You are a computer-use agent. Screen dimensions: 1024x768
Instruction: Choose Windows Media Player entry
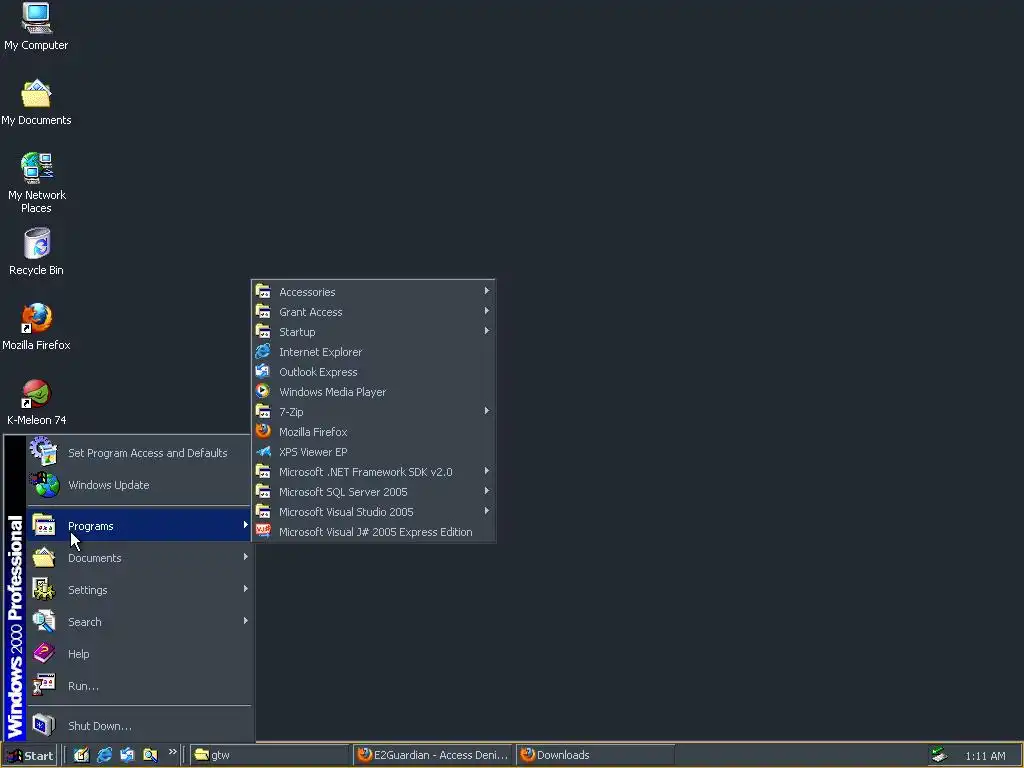(x=373, y=392)
